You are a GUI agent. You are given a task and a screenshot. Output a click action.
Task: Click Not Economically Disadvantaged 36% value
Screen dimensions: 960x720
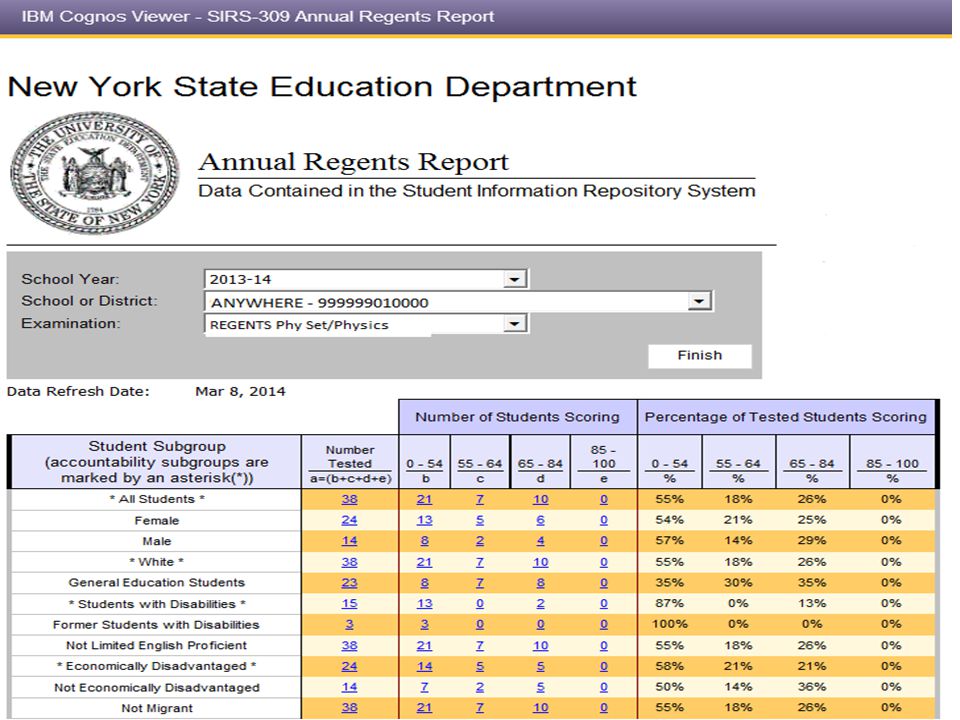coord(812,687)
